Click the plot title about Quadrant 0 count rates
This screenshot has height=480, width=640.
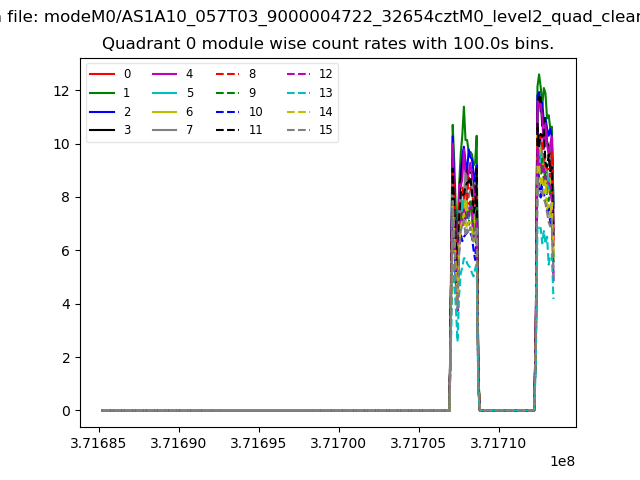point(328,44)
